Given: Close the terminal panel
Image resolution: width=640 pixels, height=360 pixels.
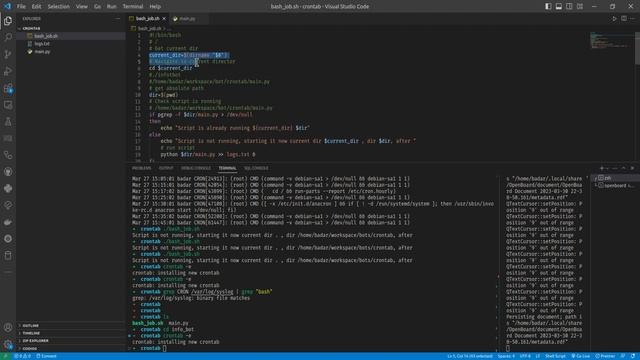Looking at the screenshot, I should (x=632, y=168).
